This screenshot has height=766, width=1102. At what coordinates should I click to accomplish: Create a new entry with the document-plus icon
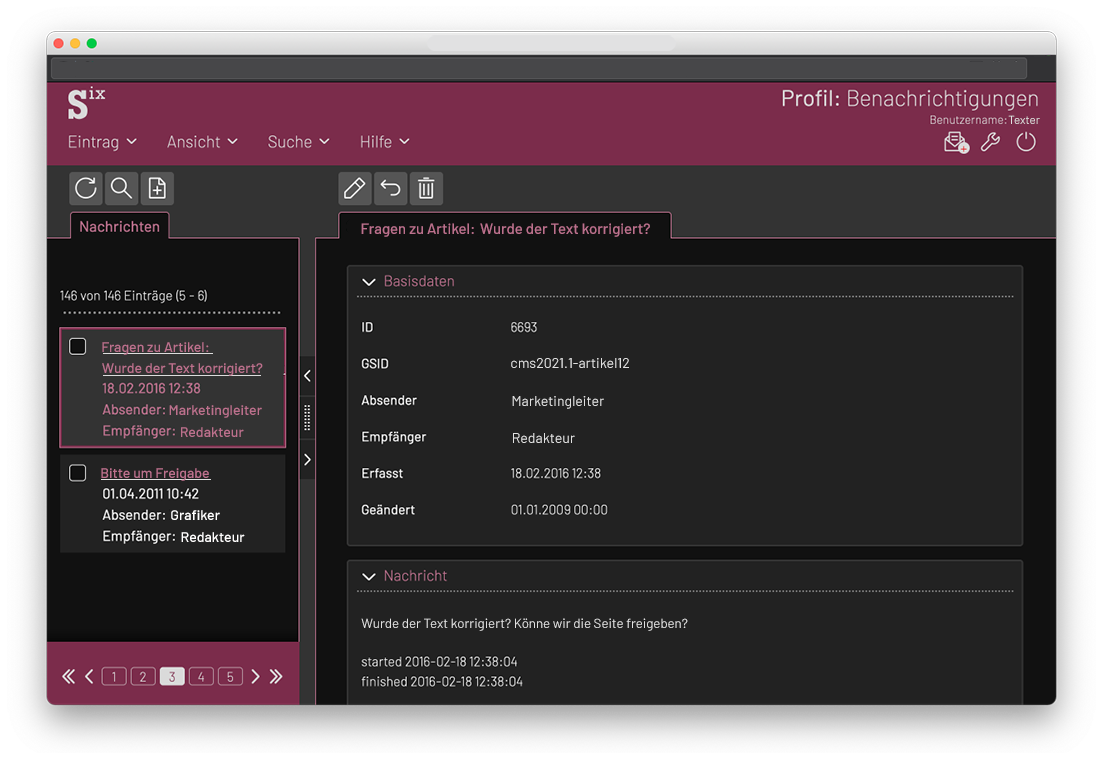157,188
